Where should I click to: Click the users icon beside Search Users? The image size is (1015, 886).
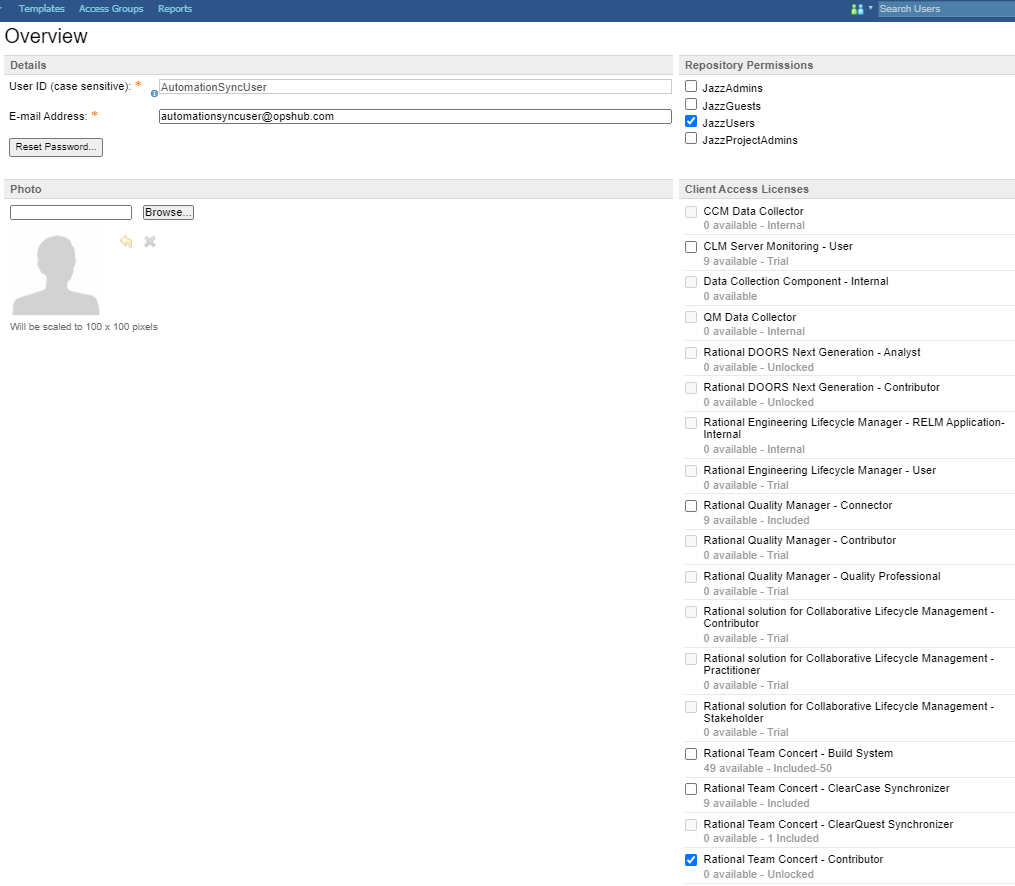coord(856,9)
